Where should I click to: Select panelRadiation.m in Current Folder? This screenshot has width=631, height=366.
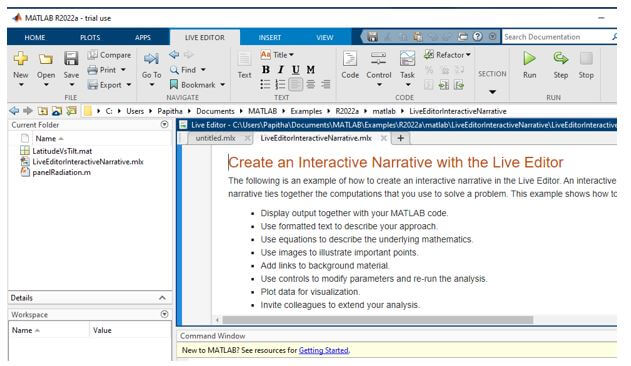click(61, 172)
